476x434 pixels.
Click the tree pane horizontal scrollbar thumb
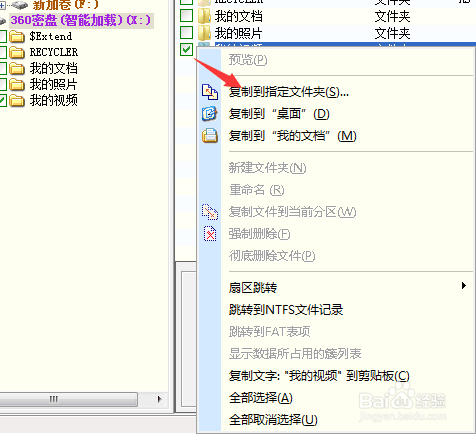[x=68, y=399]
